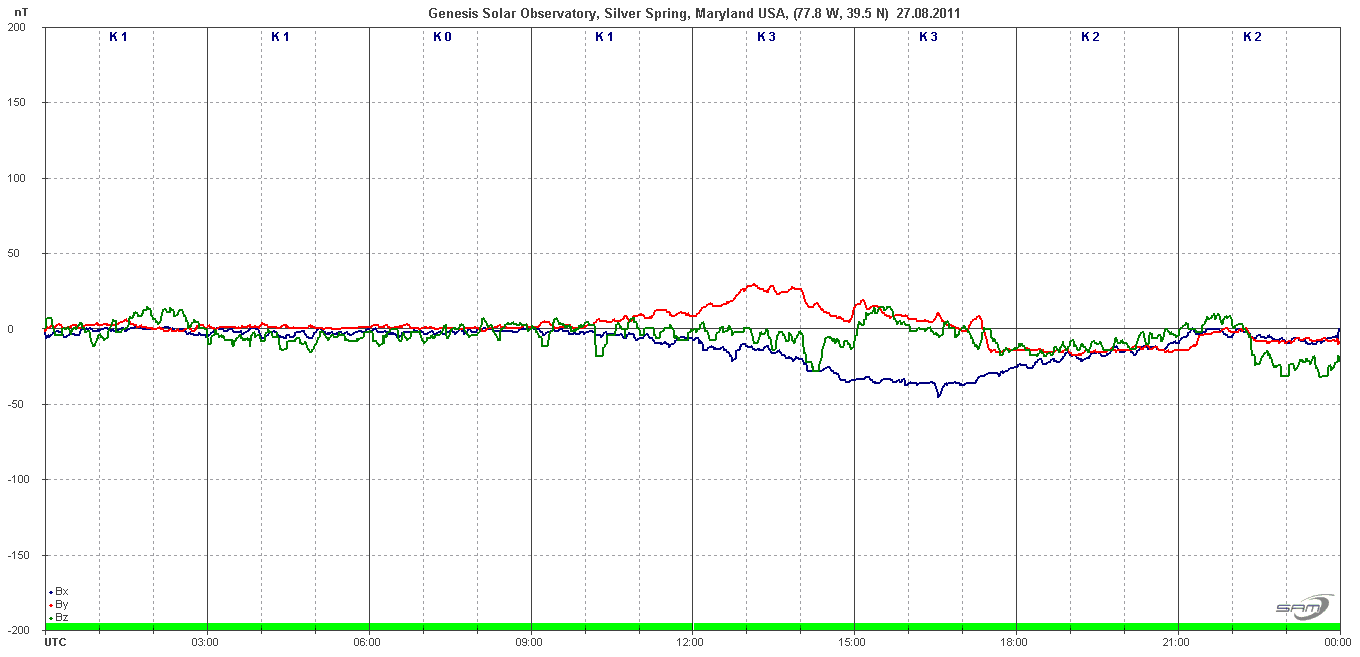Click the red By legend entry
Screen dimensions: 1360x657
point(59,605)
